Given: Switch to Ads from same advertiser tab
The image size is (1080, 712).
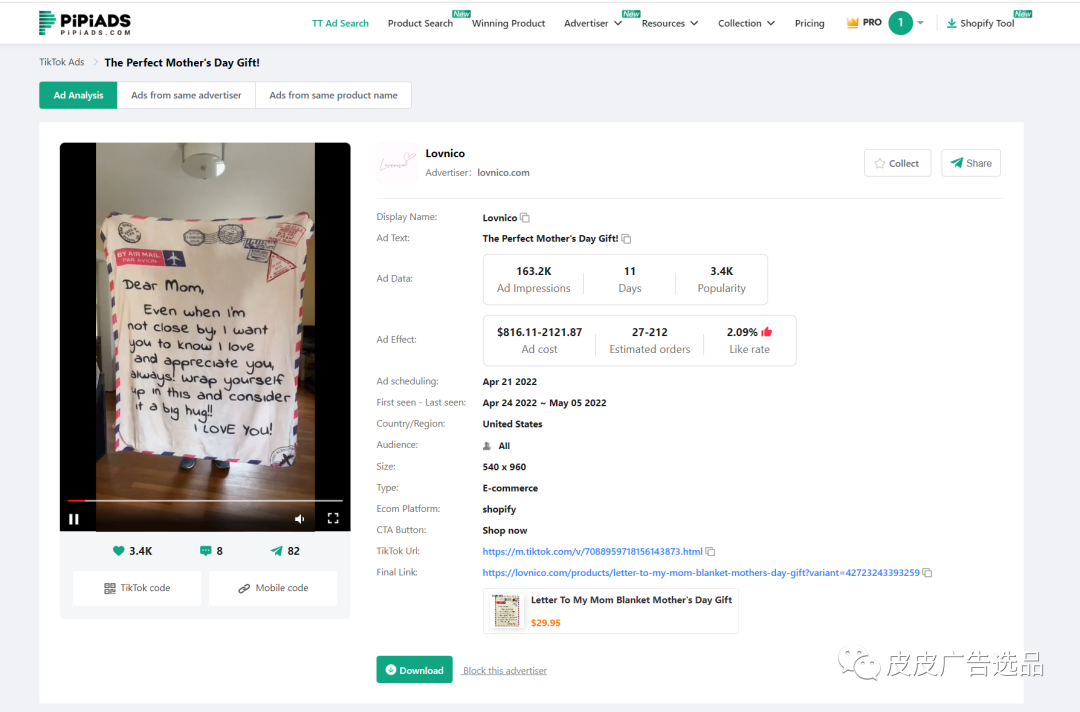Looking at the screenshot, I should click(x=186, y=95).
